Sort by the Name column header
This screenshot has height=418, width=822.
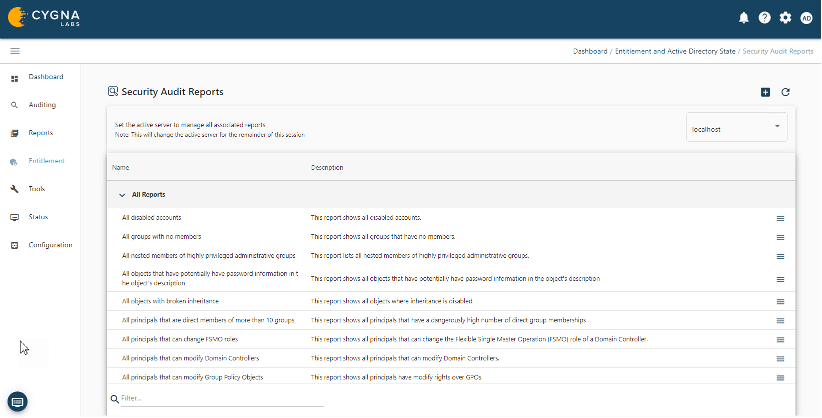[121, 167]
